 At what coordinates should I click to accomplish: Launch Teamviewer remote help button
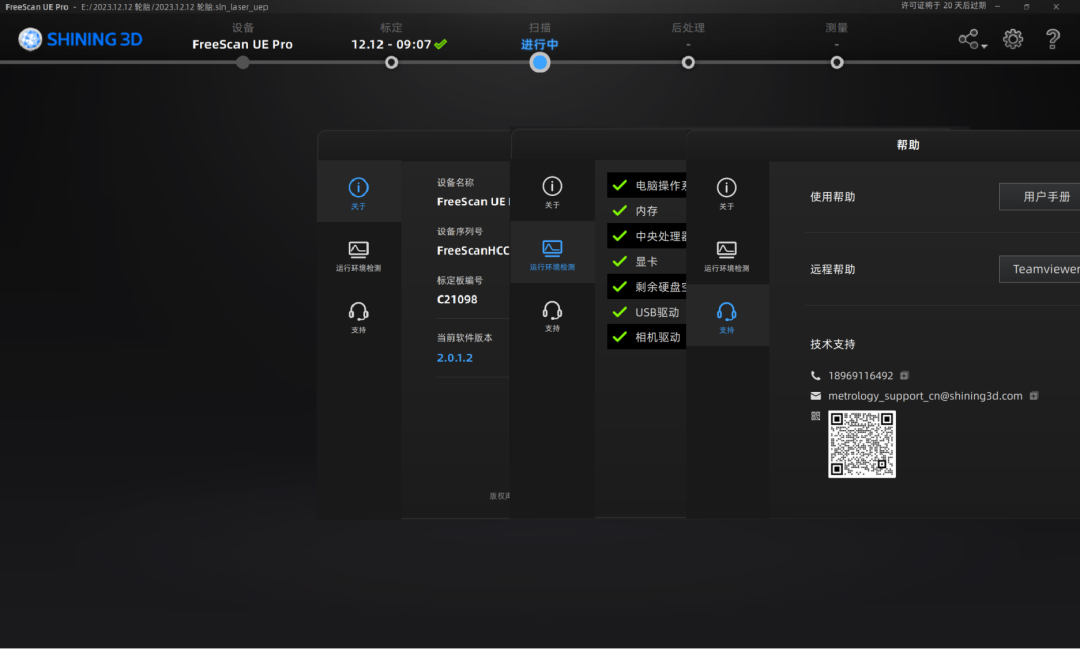click(1039, 269)
